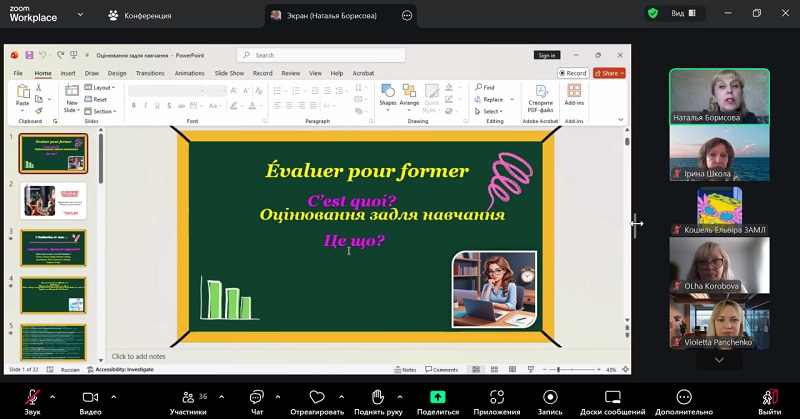Viewport: 800px width, 419px height.
Task: Open the Вид view dropdown
Action: coord(682,13)
